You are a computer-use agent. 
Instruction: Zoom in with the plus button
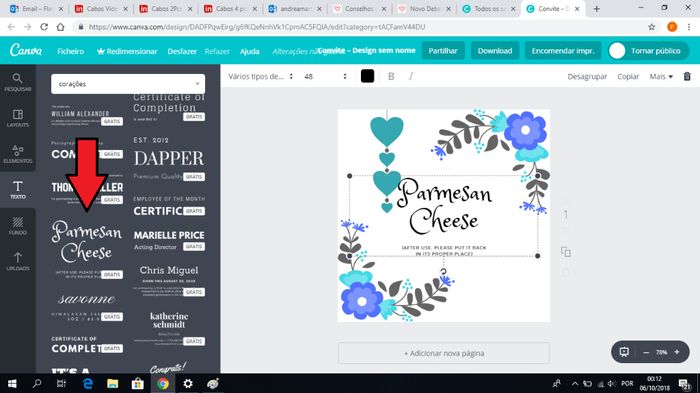pyautogui.click(x=677, y=352)
